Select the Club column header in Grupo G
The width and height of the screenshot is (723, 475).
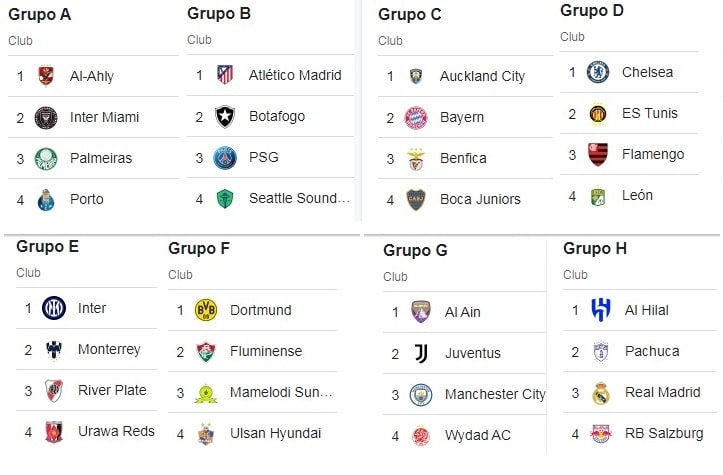click(x=395, y=277)
